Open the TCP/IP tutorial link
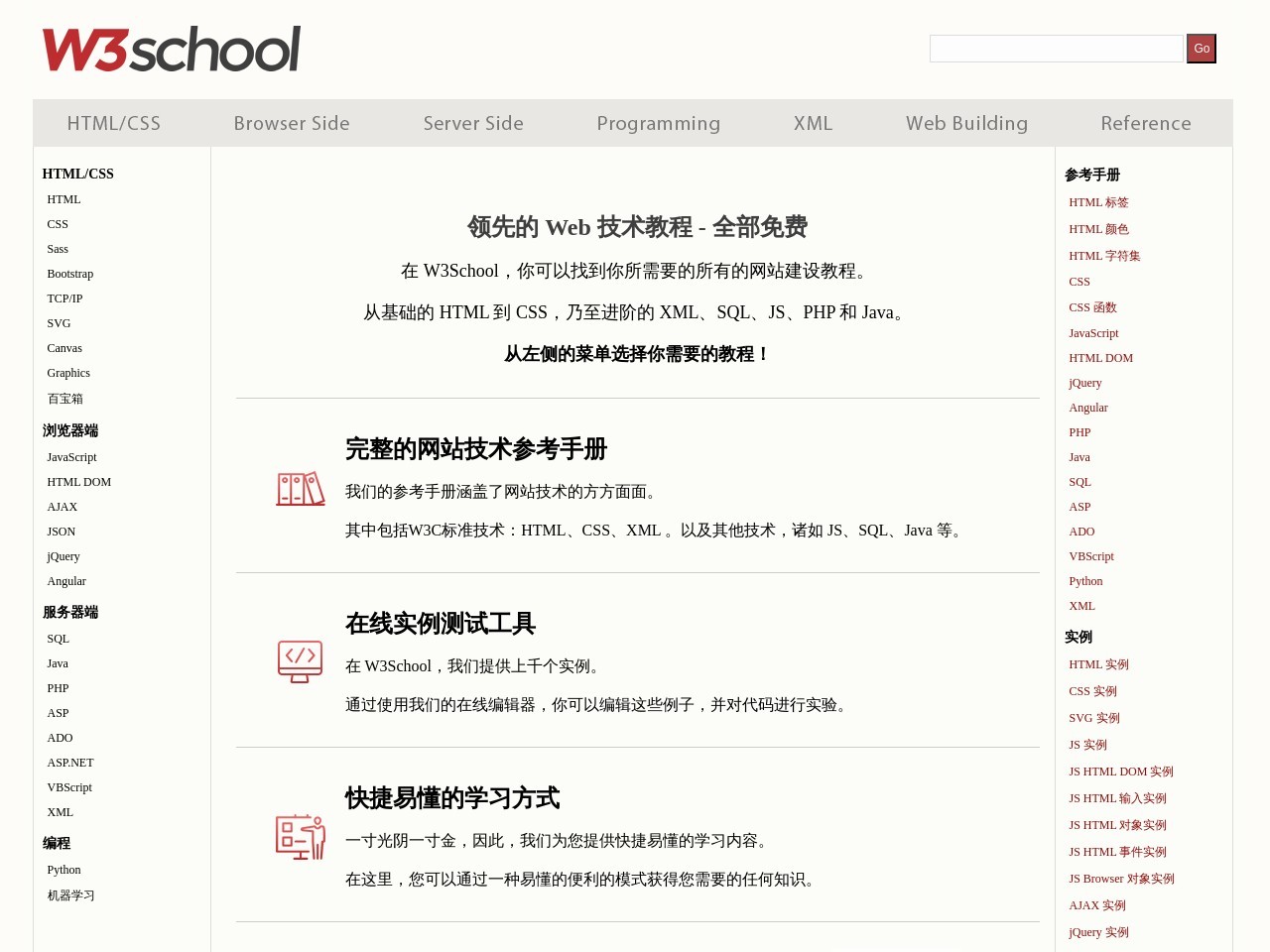Image resolution: width=1270 pixels, height=952 pixels. tap(64, 298)
